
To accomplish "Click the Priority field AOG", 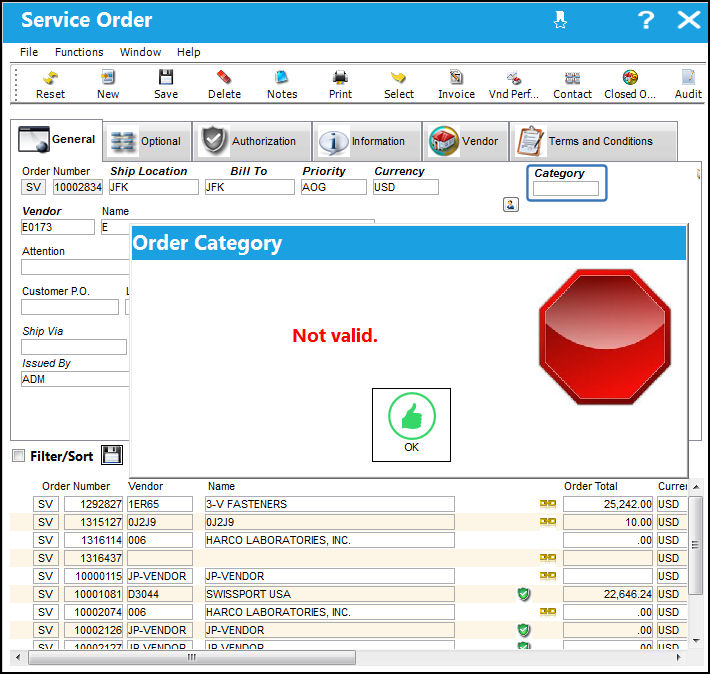I will pos(334,187).
